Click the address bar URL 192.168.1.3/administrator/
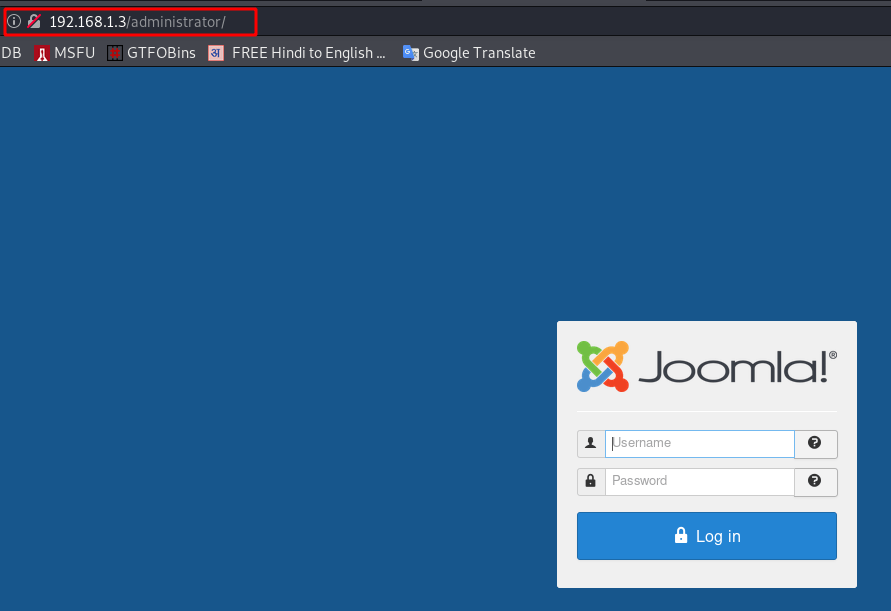This screenshot has height=611, width=891. point(138,22)
